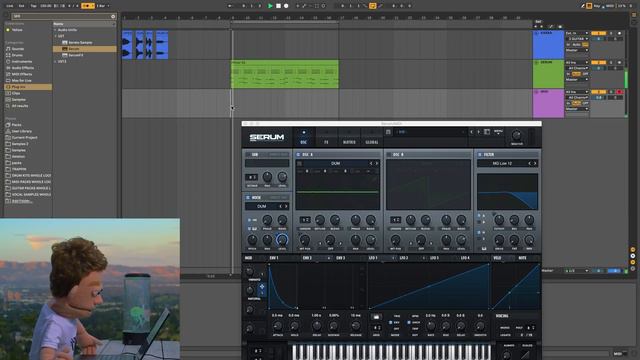Open User Library in Places
Screen dimensions: 640x360
(21, 131)
